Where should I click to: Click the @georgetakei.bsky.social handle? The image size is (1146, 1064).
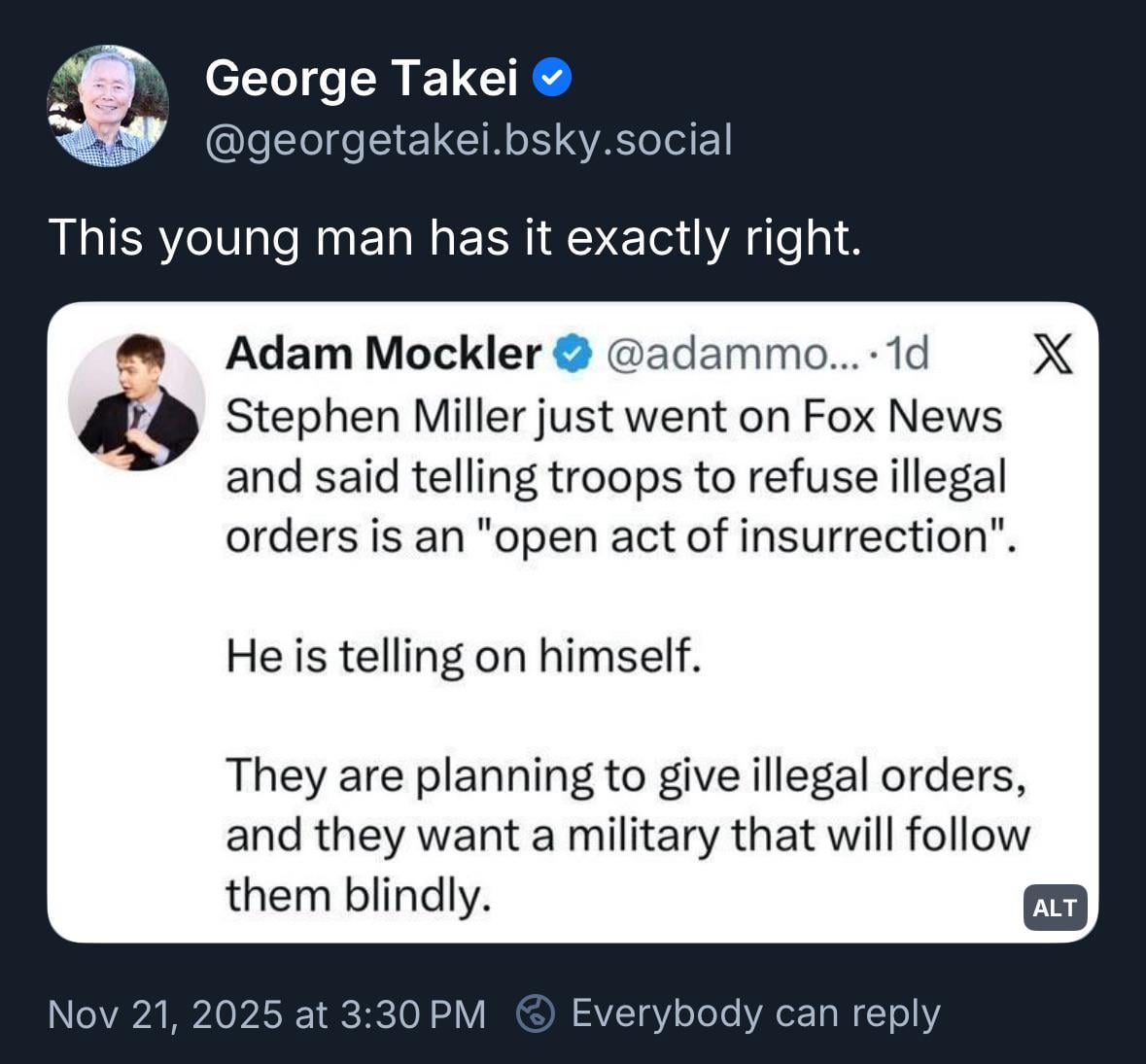[469, 140]
